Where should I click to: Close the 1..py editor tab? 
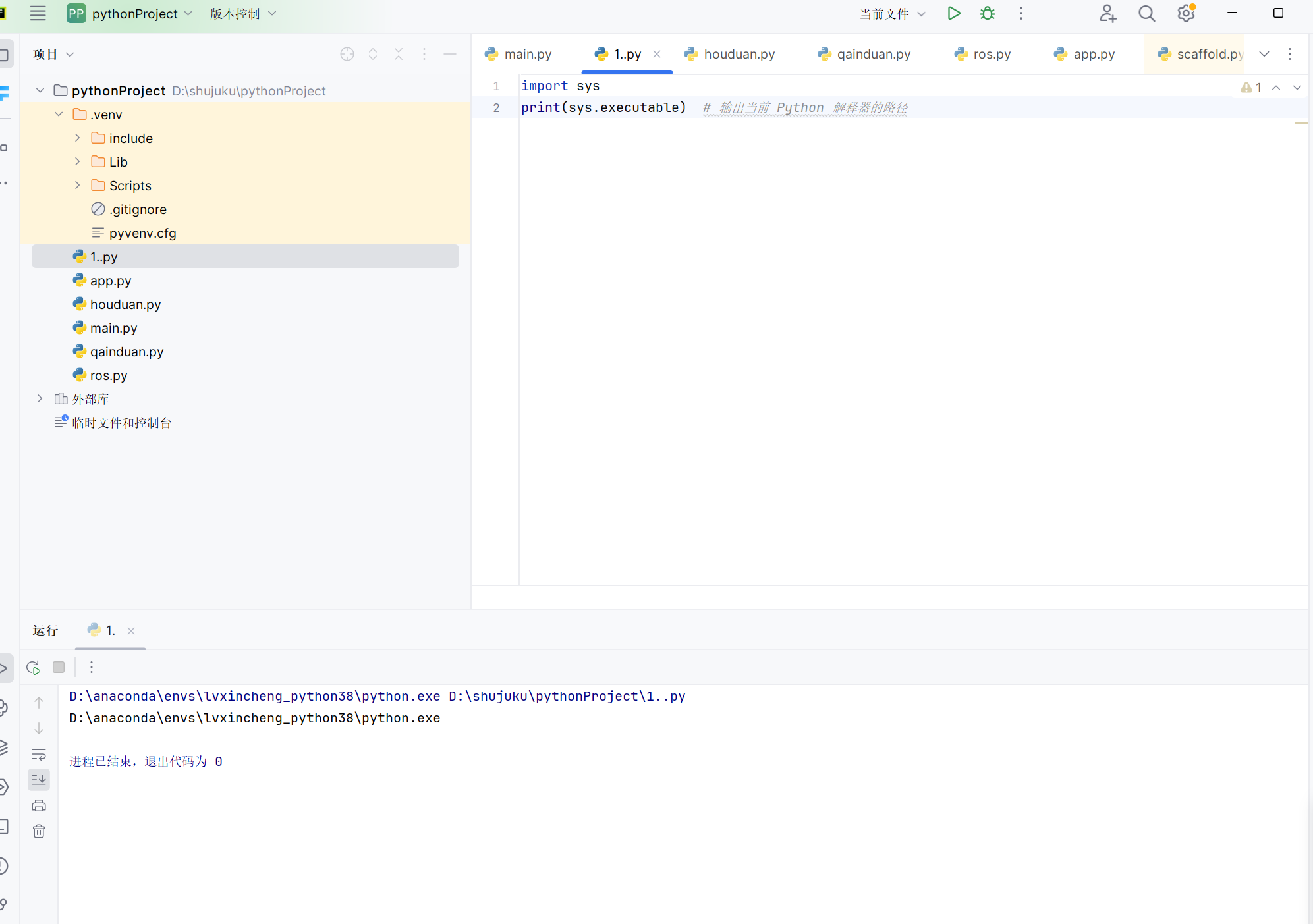click(657, 54)
